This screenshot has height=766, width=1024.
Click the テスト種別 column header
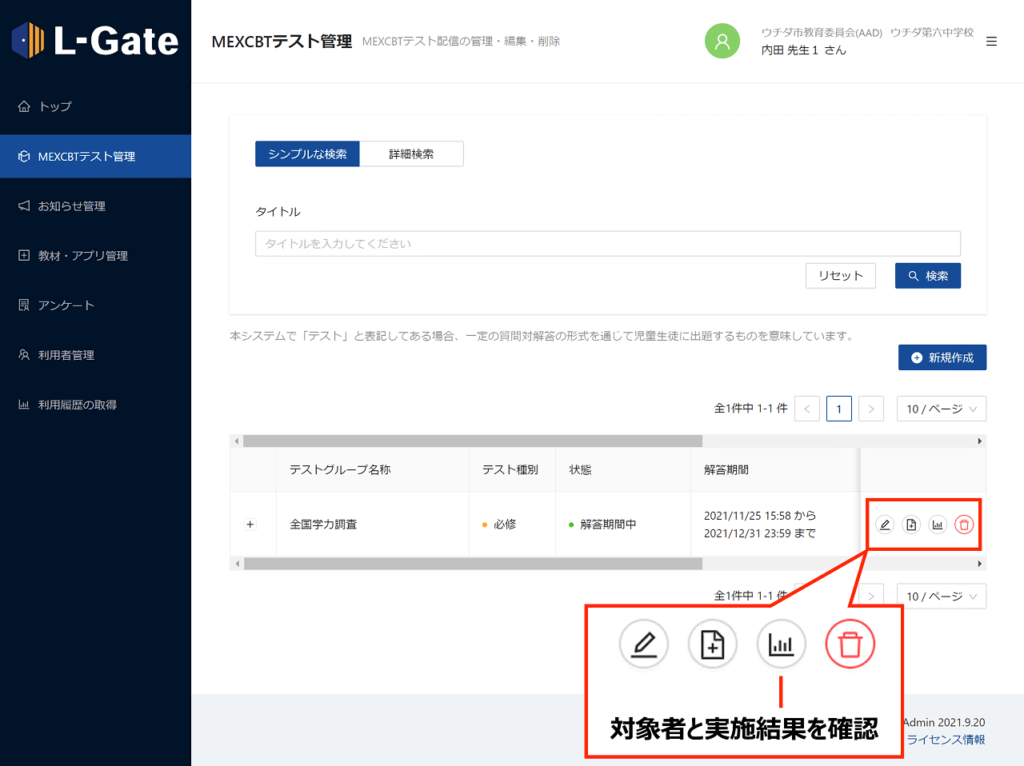point(510,470)
